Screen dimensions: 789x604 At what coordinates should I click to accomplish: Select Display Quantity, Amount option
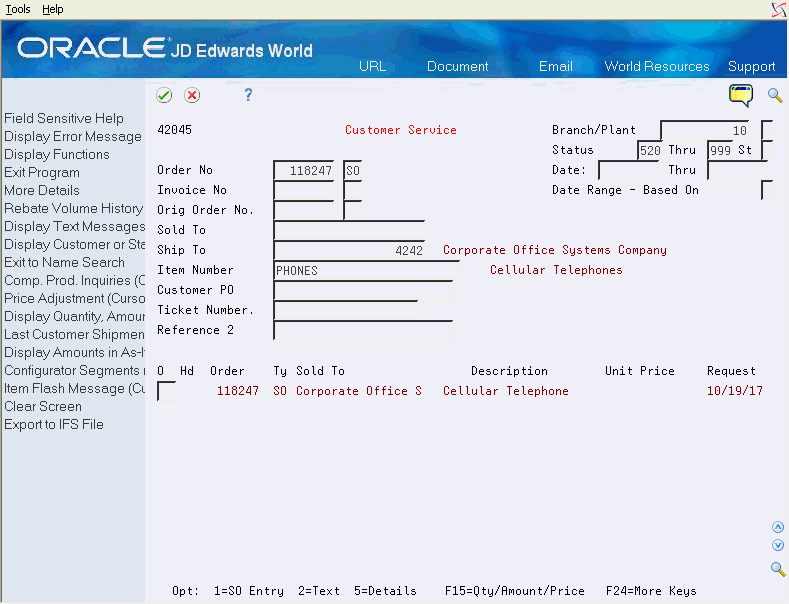(x=74, y=316)
